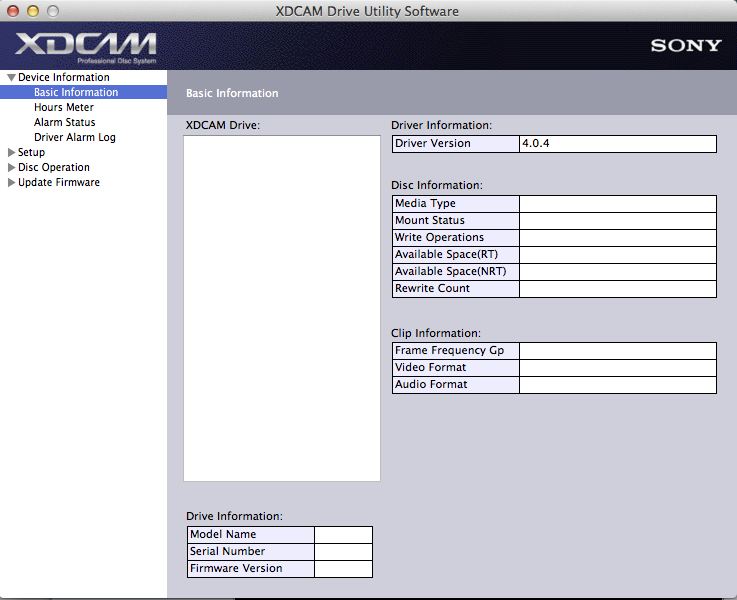Open the Hours Meter page
Viewport: 737px width, 600px height.
(63, 107)
